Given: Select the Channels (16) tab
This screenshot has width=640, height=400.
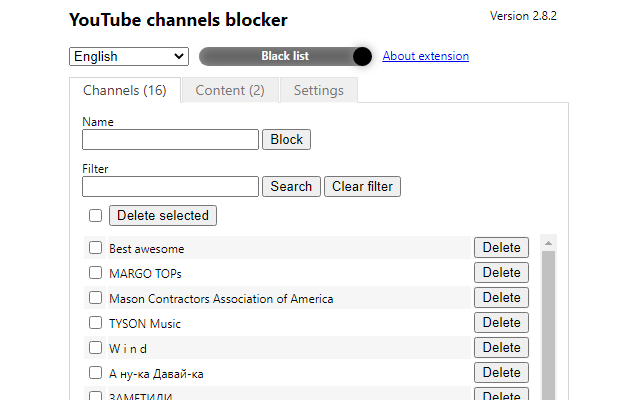Looking at the screenshot, I should click(124, 90).
